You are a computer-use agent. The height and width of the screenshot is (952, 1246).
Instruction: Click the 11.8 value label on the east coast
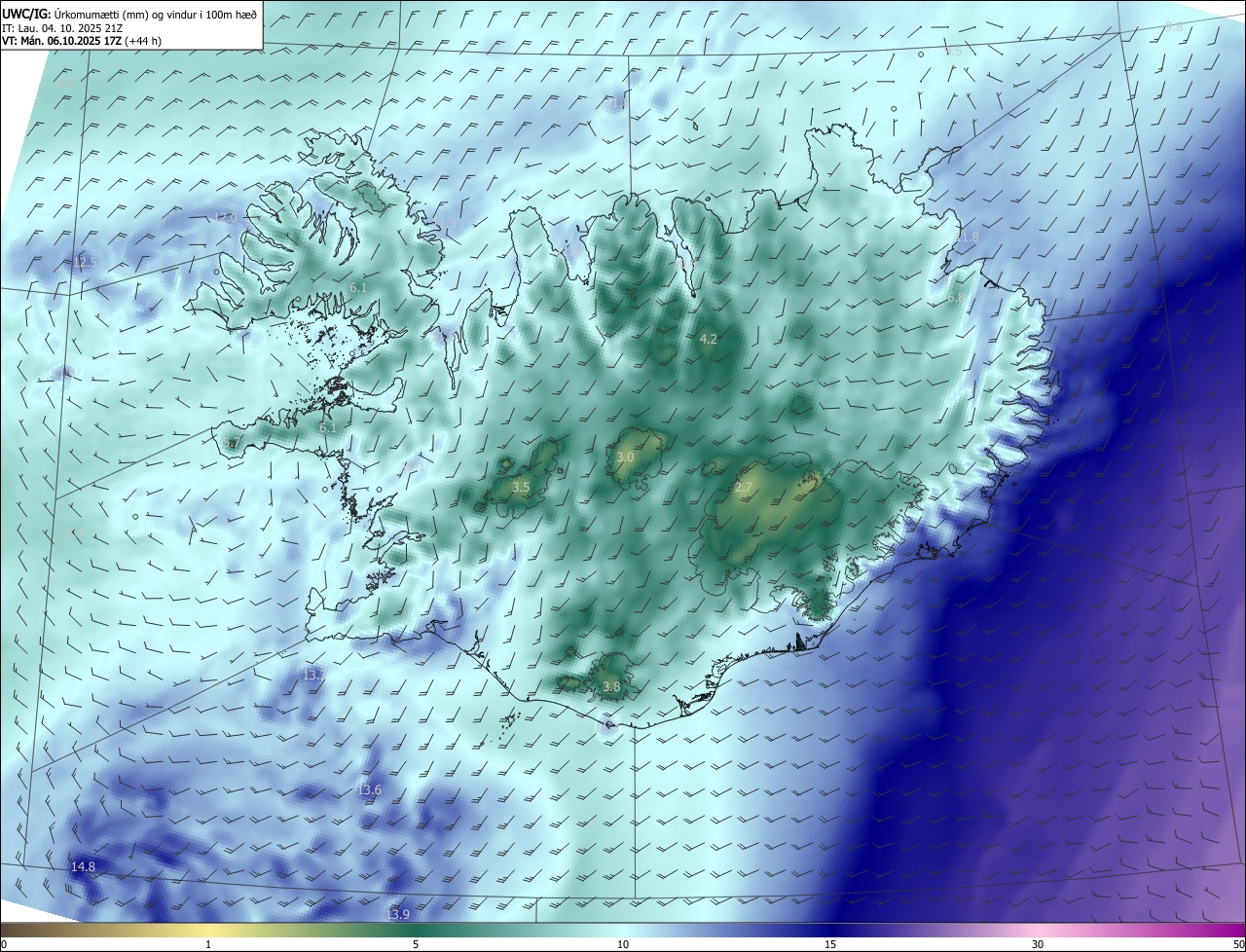coord(967,237)
